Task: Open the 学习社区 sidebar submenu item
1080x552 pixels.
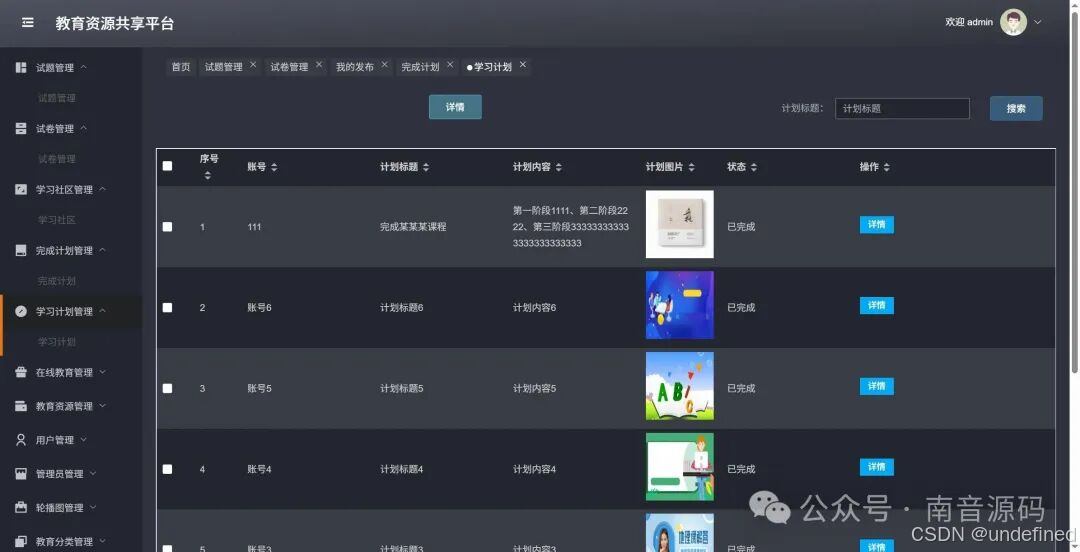Action: click(x=56, y=220)
